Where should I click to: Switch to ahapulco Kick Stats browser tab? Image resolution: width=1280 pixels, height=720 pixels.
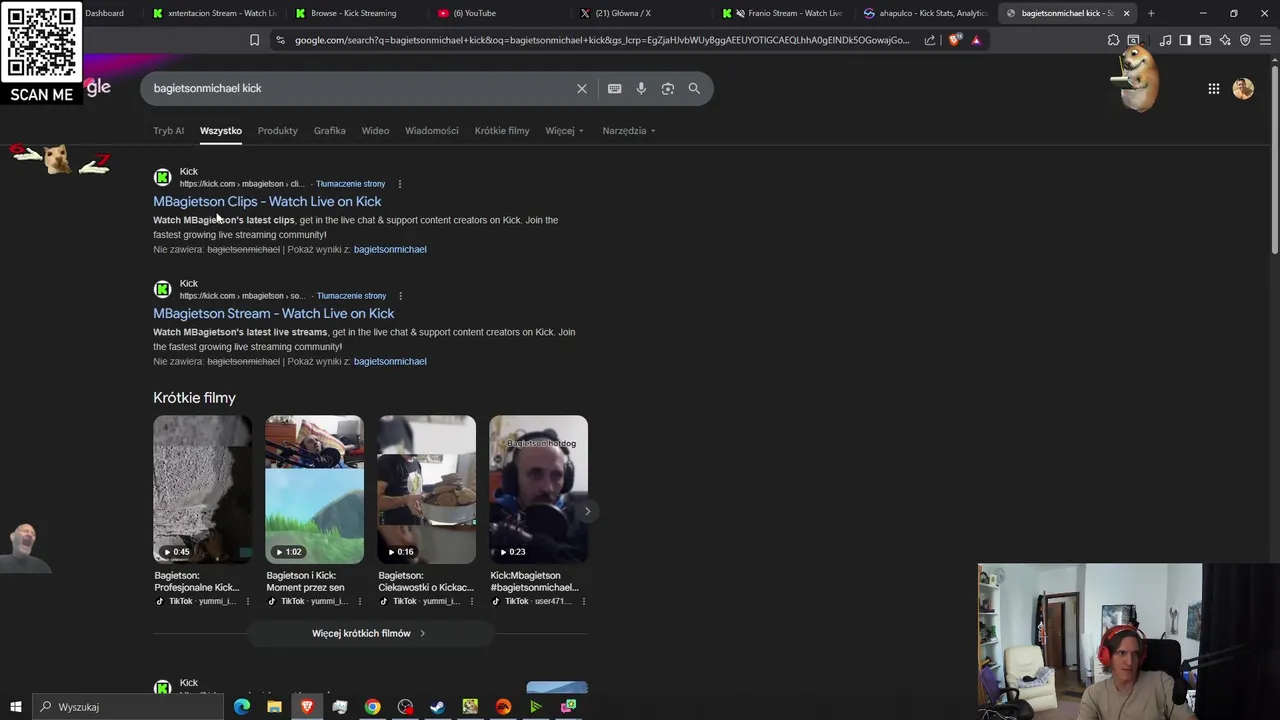[x=927, y=13]
